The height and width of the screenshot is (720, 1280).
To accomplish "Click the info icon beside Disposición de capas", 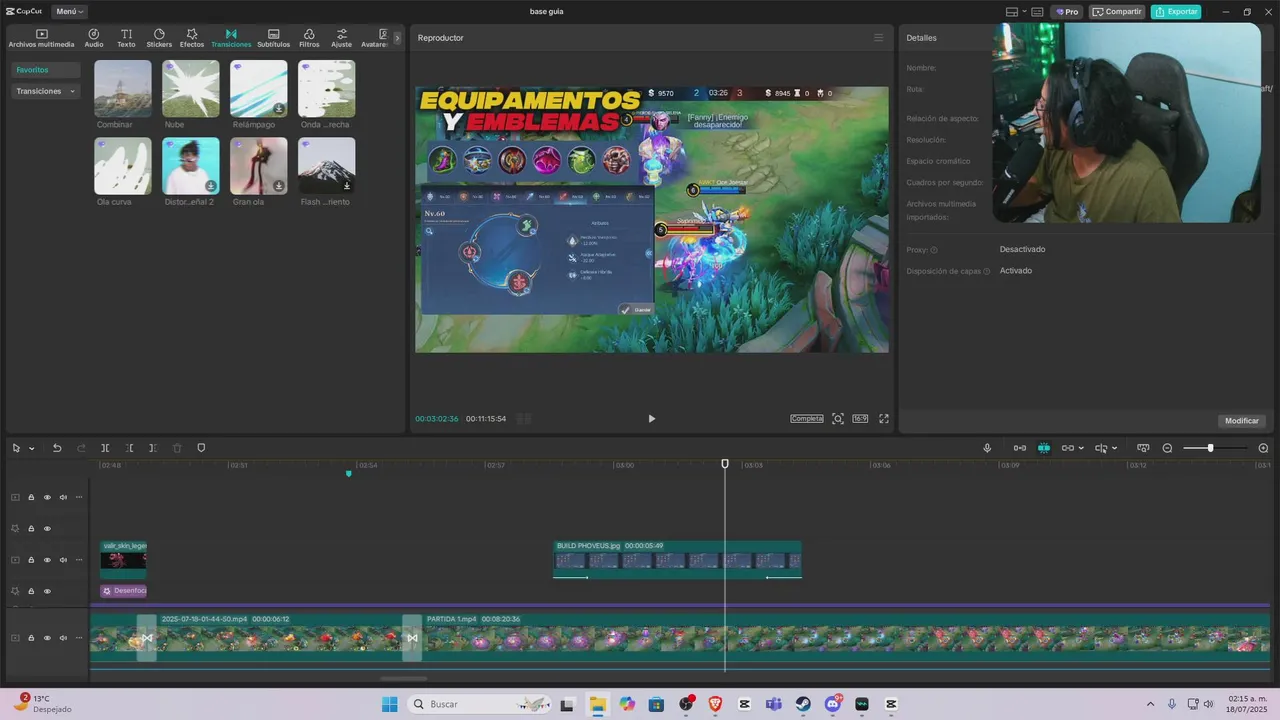I will click(x=986, y=271).
